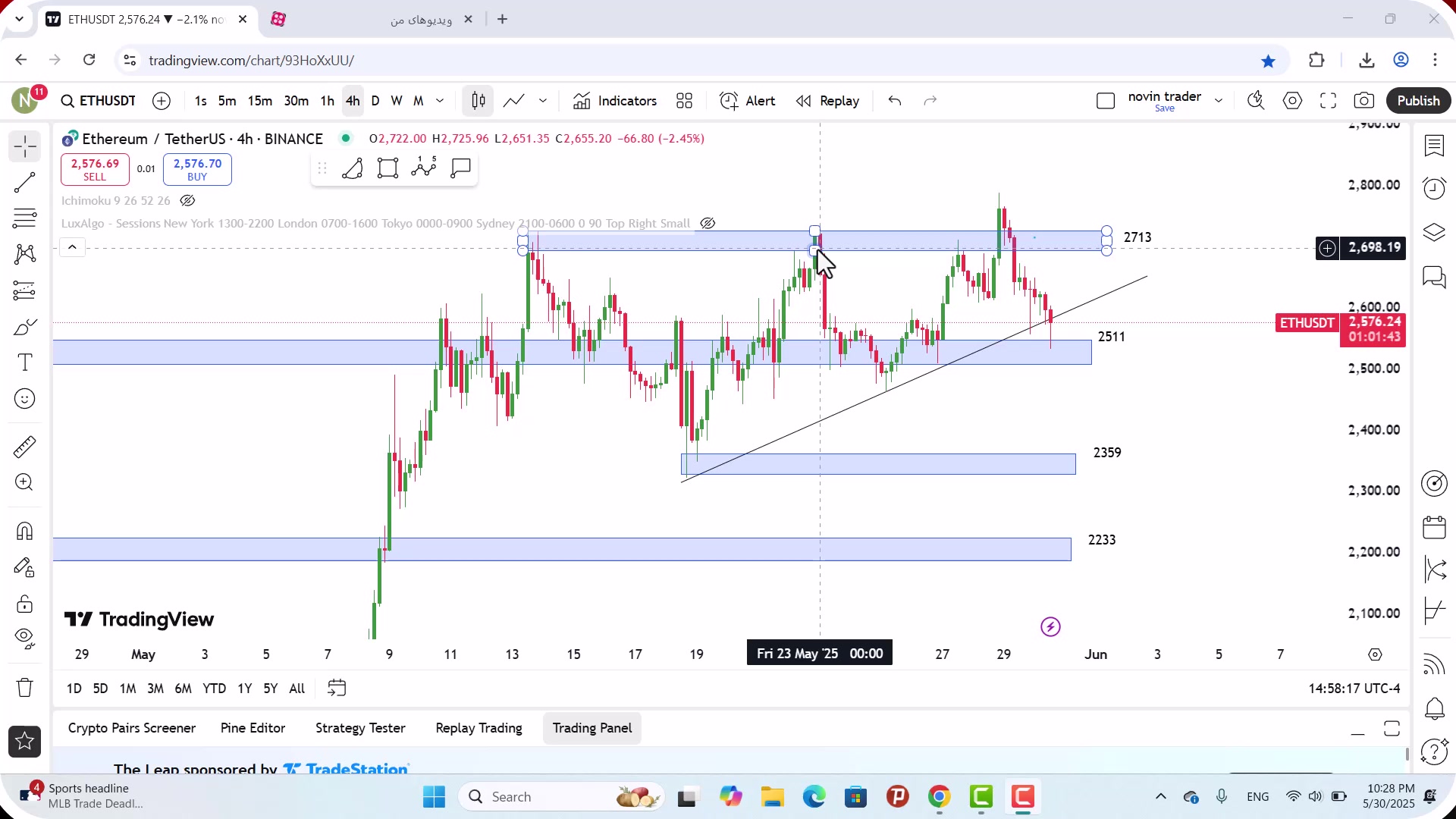Open the go-to-date calendar icon
The height and width of the screenshot is (819, 1456).
337,689
